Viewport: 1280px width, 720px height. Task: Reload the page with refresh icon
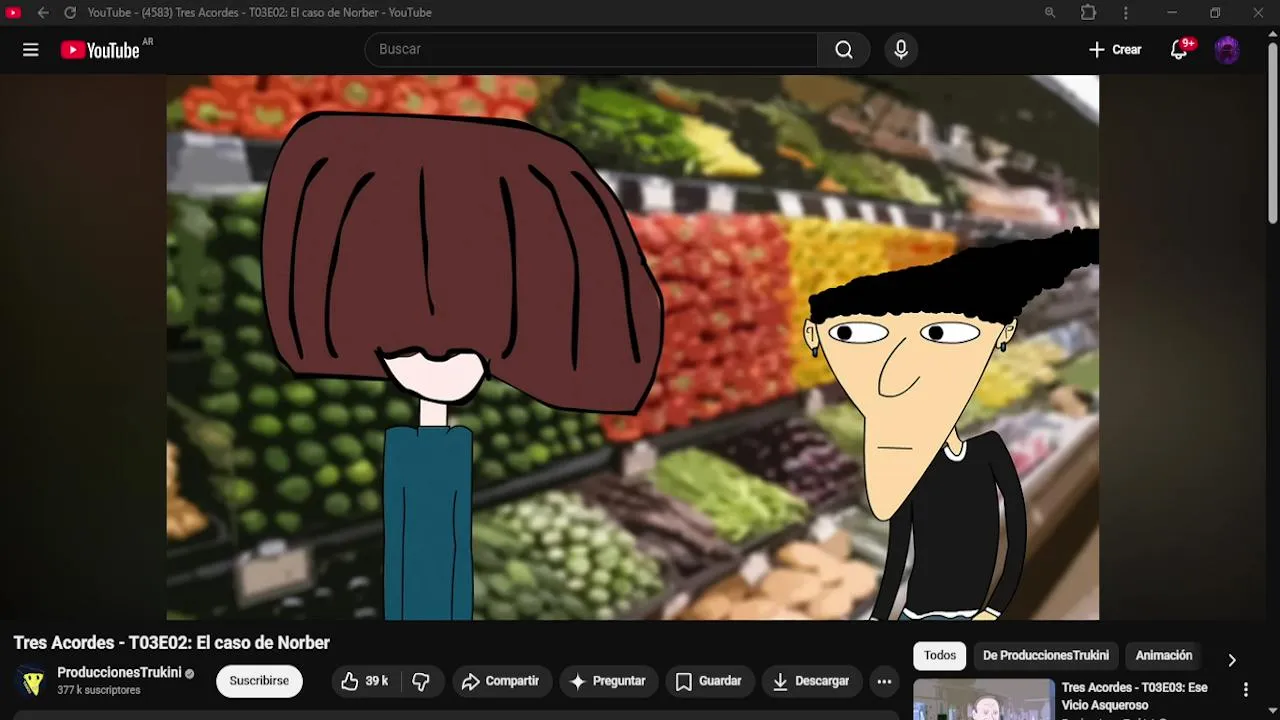pyautogui.click(x=70, y=13)
